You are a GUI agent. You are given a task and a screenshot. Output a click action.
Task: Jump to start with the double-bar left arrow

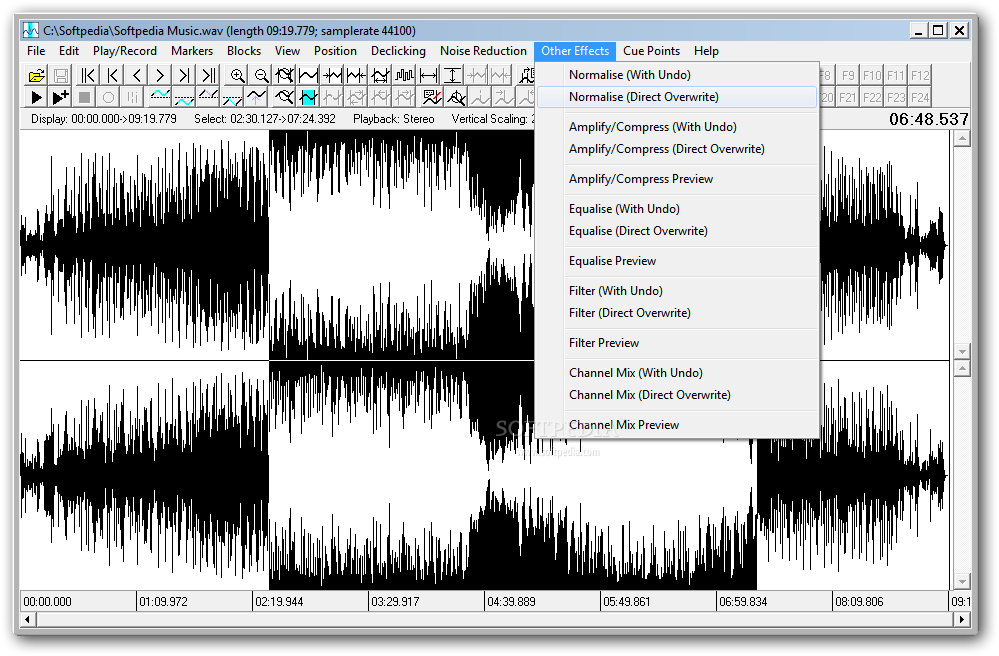click(x=88, y=76)
